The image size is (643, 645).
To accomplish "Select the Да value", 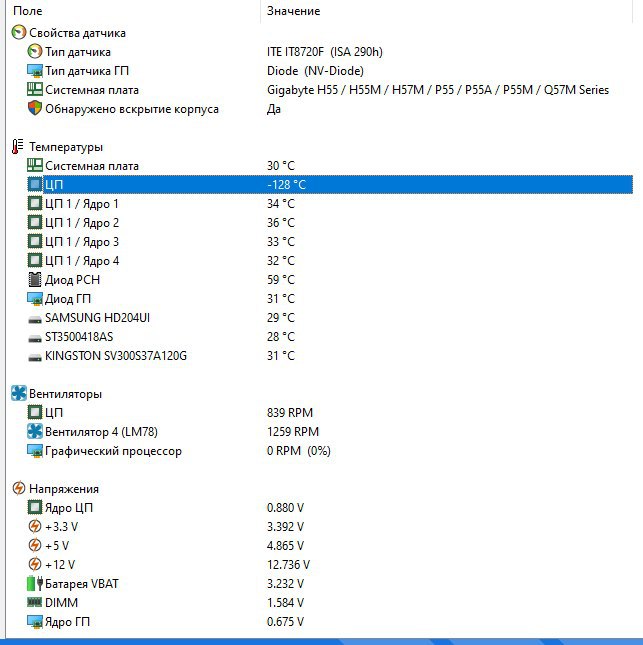I will click(x=274, y=109).
